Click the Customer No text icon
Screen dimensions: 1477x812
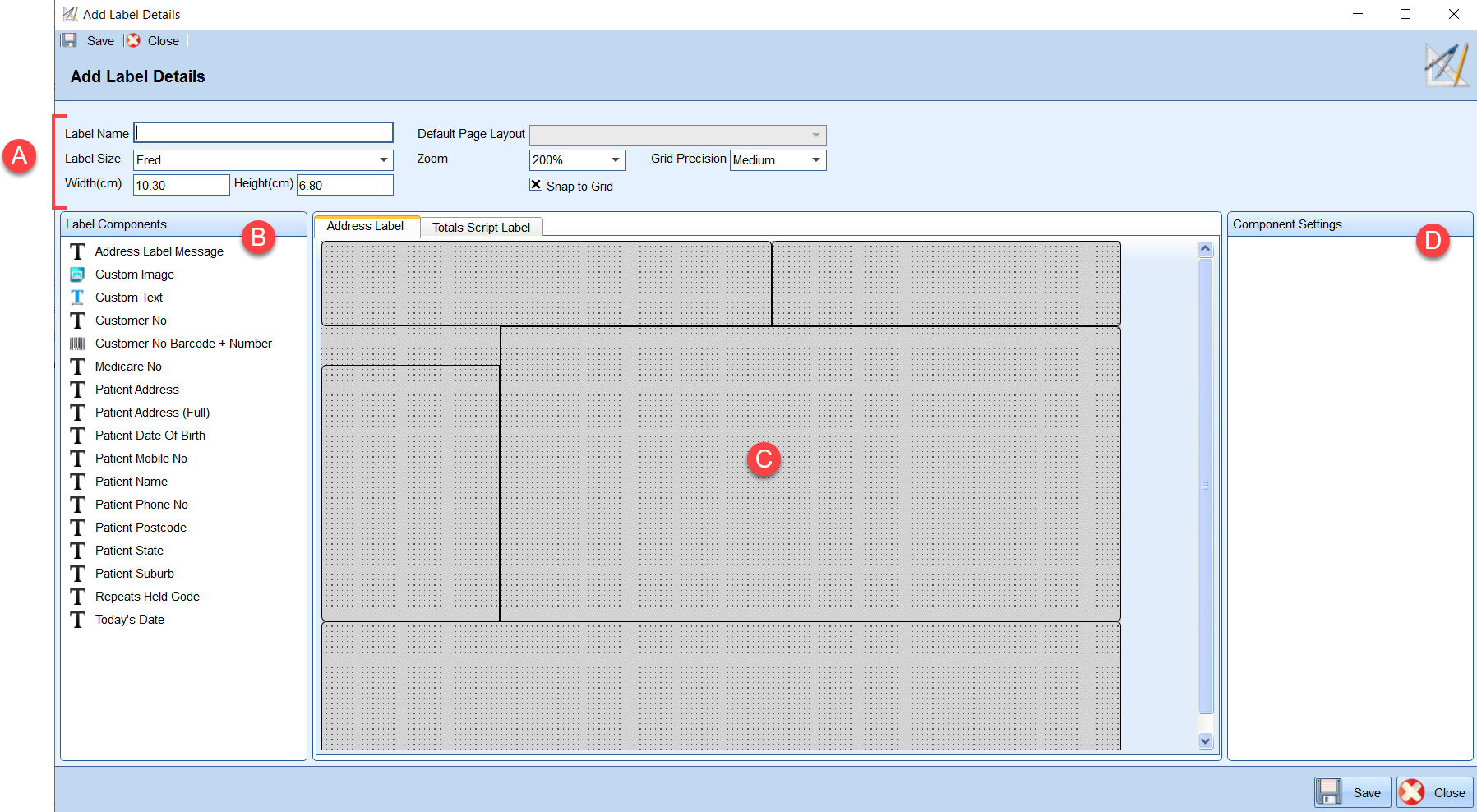click(x=77, y=321)
